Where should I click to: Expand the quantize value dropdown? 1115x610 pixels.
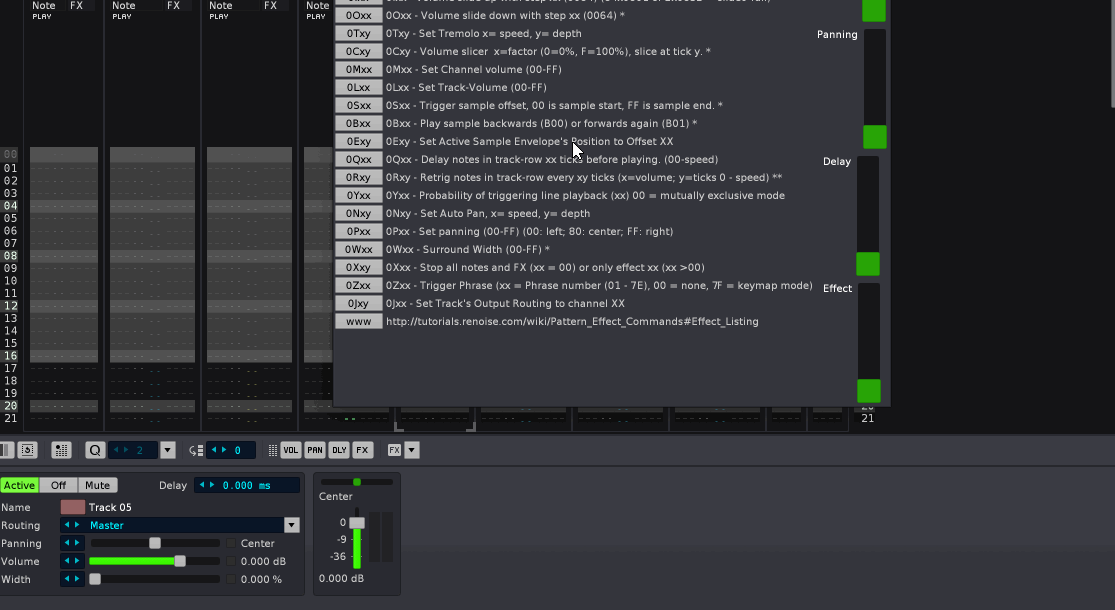[x=167, y=450]
